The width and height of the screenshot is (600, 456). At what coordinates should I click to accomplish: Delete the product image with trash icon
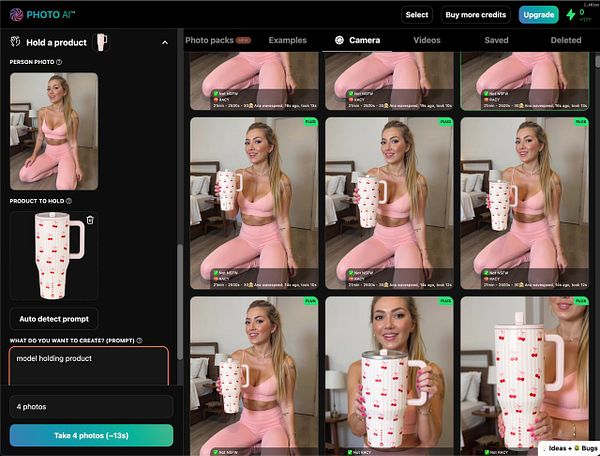tap(90, 220)
